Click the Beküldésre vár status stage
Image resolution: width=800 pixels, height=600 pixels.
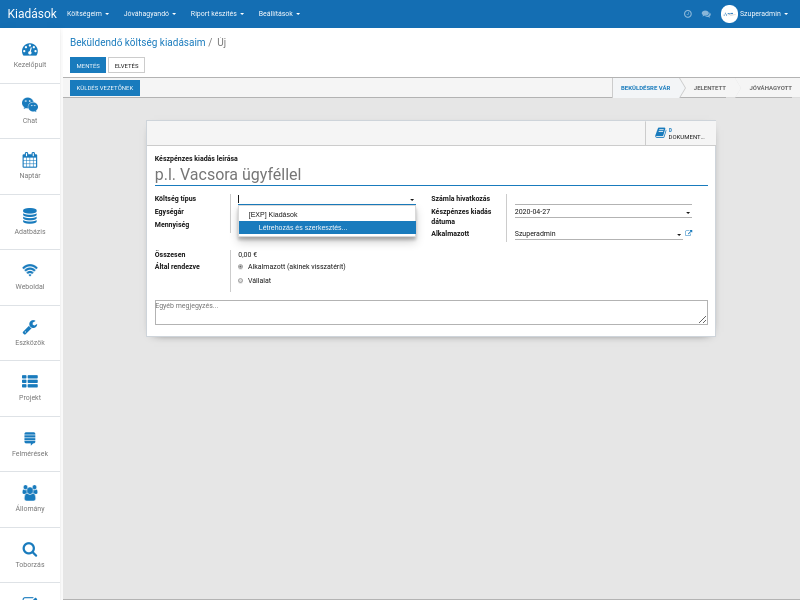pyautogui.click(x=645, y=88)
